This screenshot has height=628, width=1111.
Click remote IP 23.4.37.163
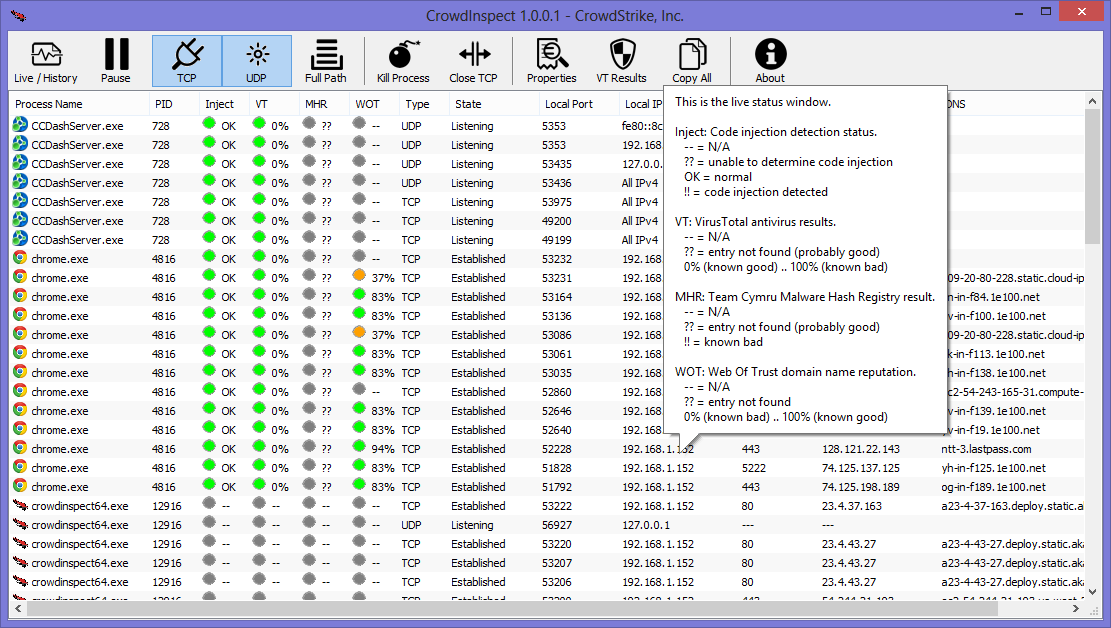pos(852,506)
